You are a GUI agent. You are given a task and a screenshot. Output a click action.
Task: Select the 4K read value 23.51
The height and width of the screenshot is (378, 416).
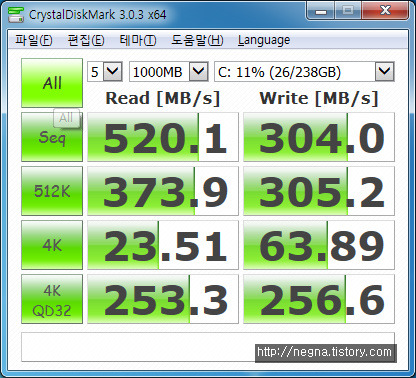(163, 245)
